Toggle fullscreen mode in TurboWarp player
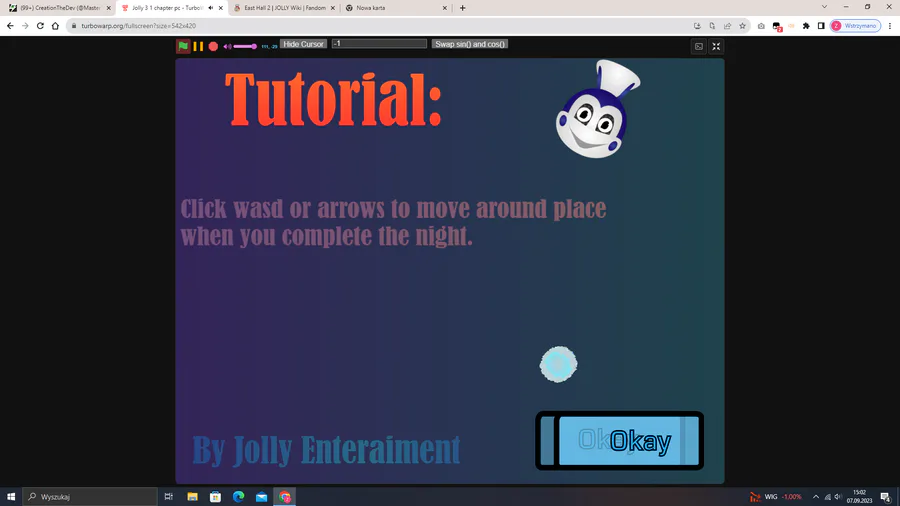 pyautogui.click(x=716, y=46)
